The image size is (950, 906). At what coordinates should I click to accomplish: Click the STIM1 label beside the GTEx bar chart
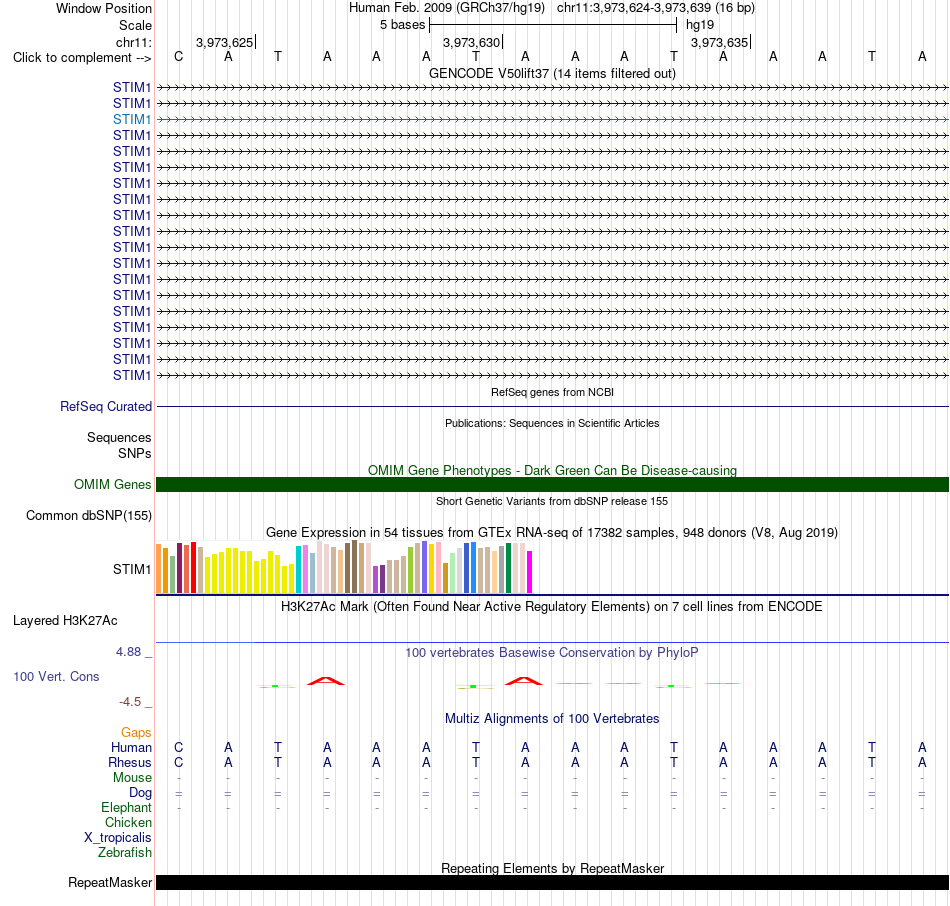[x=131, y=569]
